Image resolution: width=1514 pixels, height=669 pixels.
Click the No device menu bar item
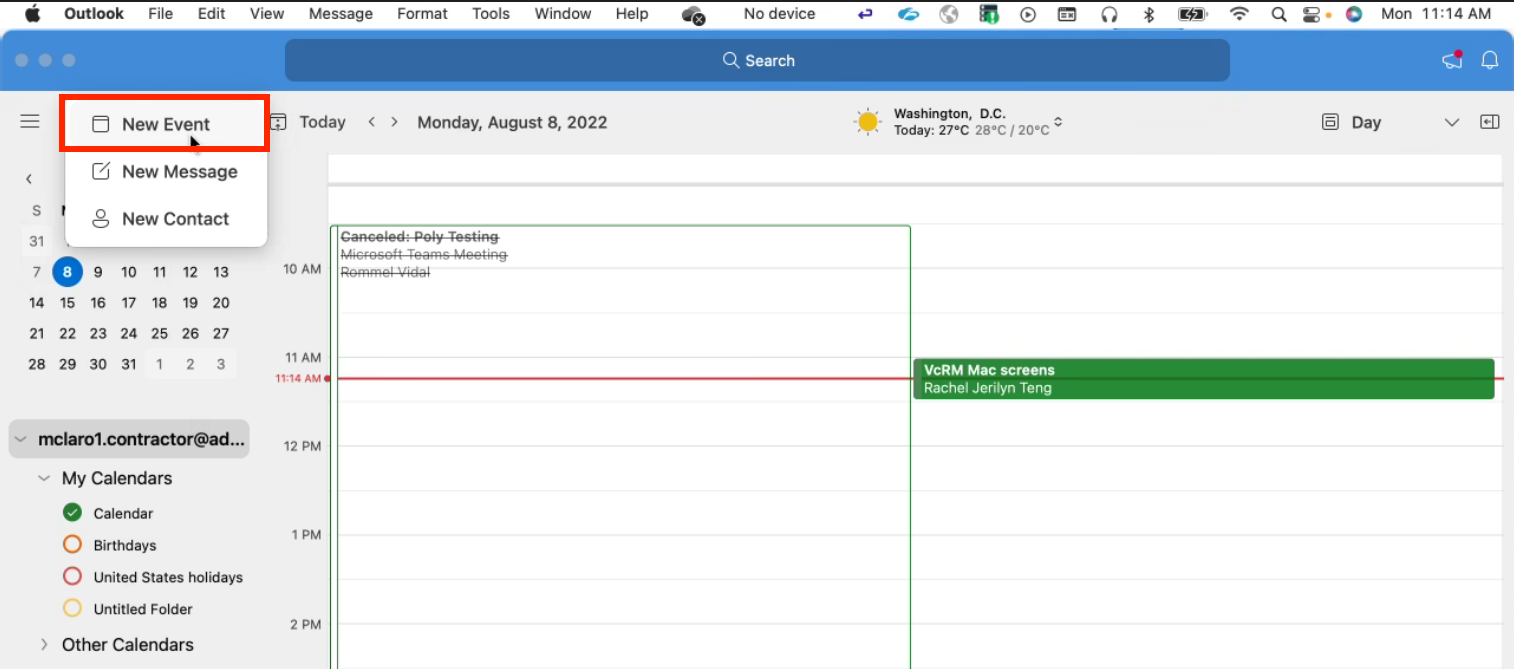[780, 14]
